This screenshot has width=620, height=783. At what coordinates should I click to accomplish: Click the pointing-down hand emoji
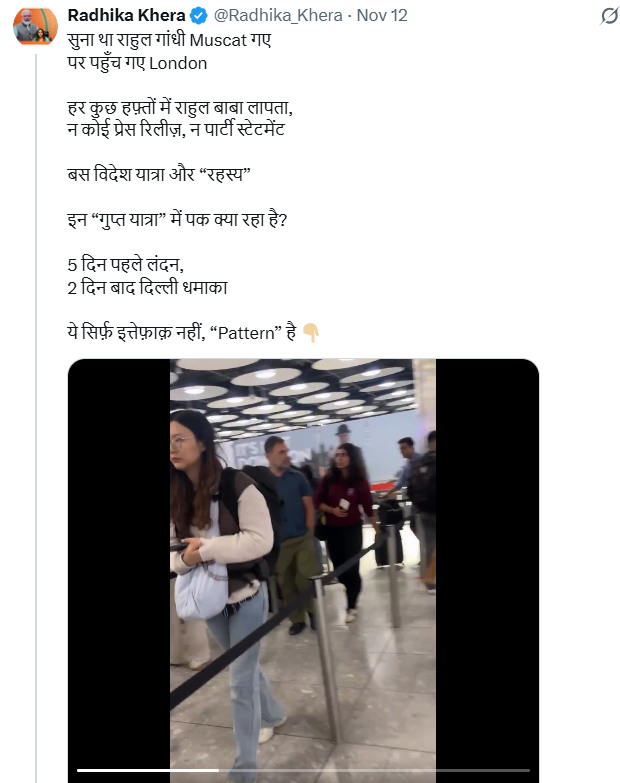coord(310,333)
